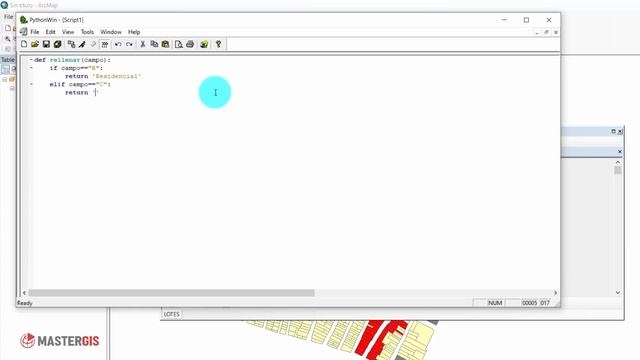Toggle the interactive window toolbar icon

[105, 44]
